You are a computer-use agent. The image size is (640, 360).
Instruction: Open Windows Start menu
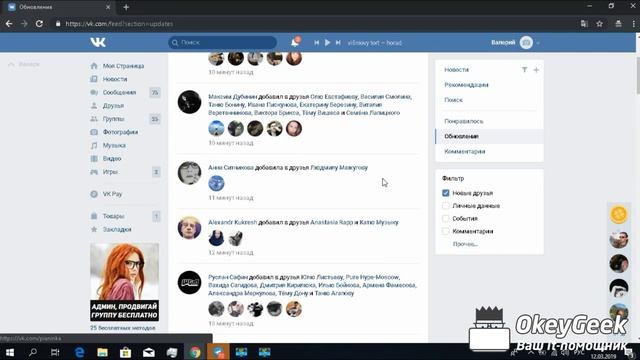pyautogui.click(x=10, y=352)
